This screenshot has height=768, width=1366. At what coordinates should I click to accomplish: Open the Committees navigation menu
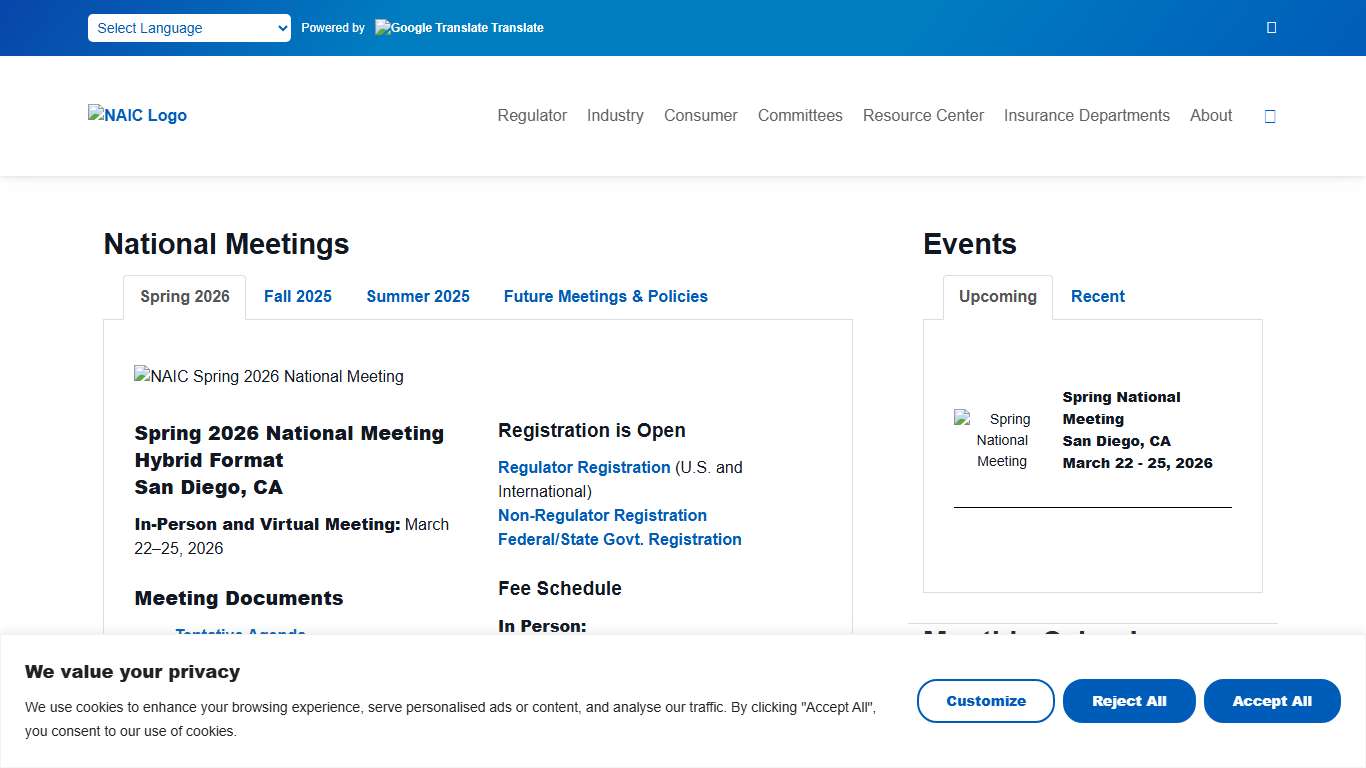click(800, 115)
